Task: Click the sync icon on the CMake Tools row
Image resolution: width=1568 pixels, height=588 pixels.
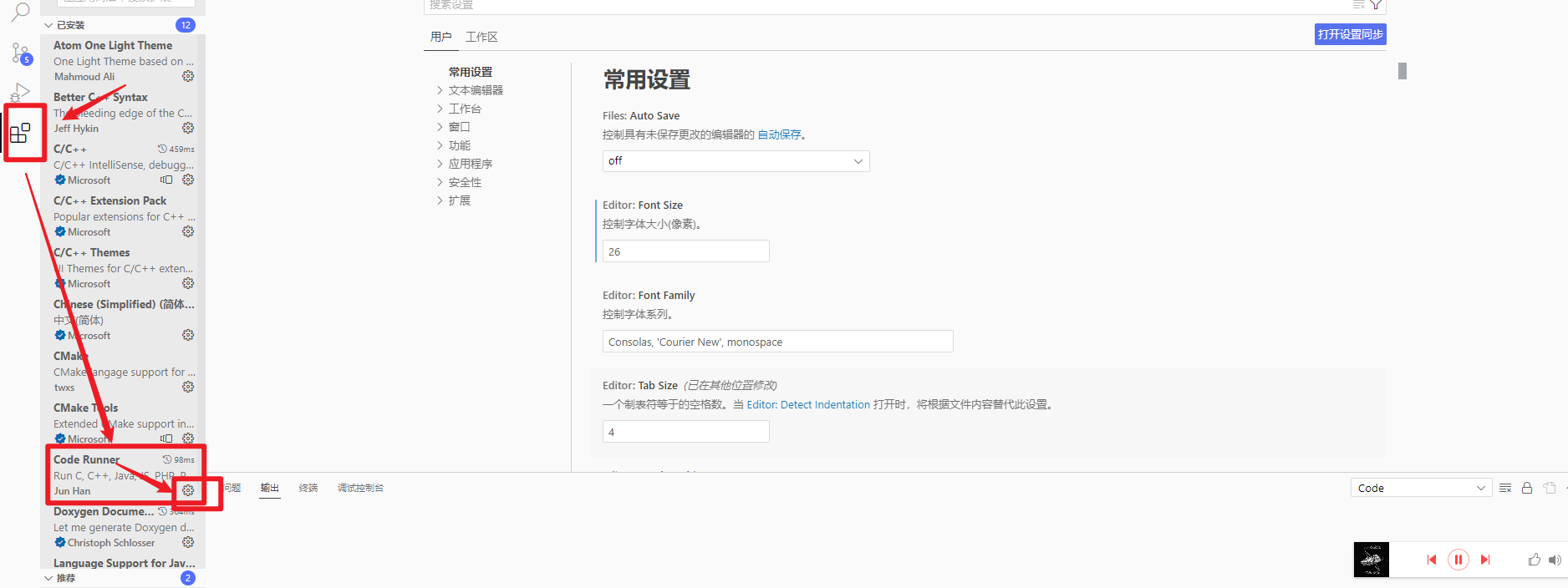Action: [166, 438]
